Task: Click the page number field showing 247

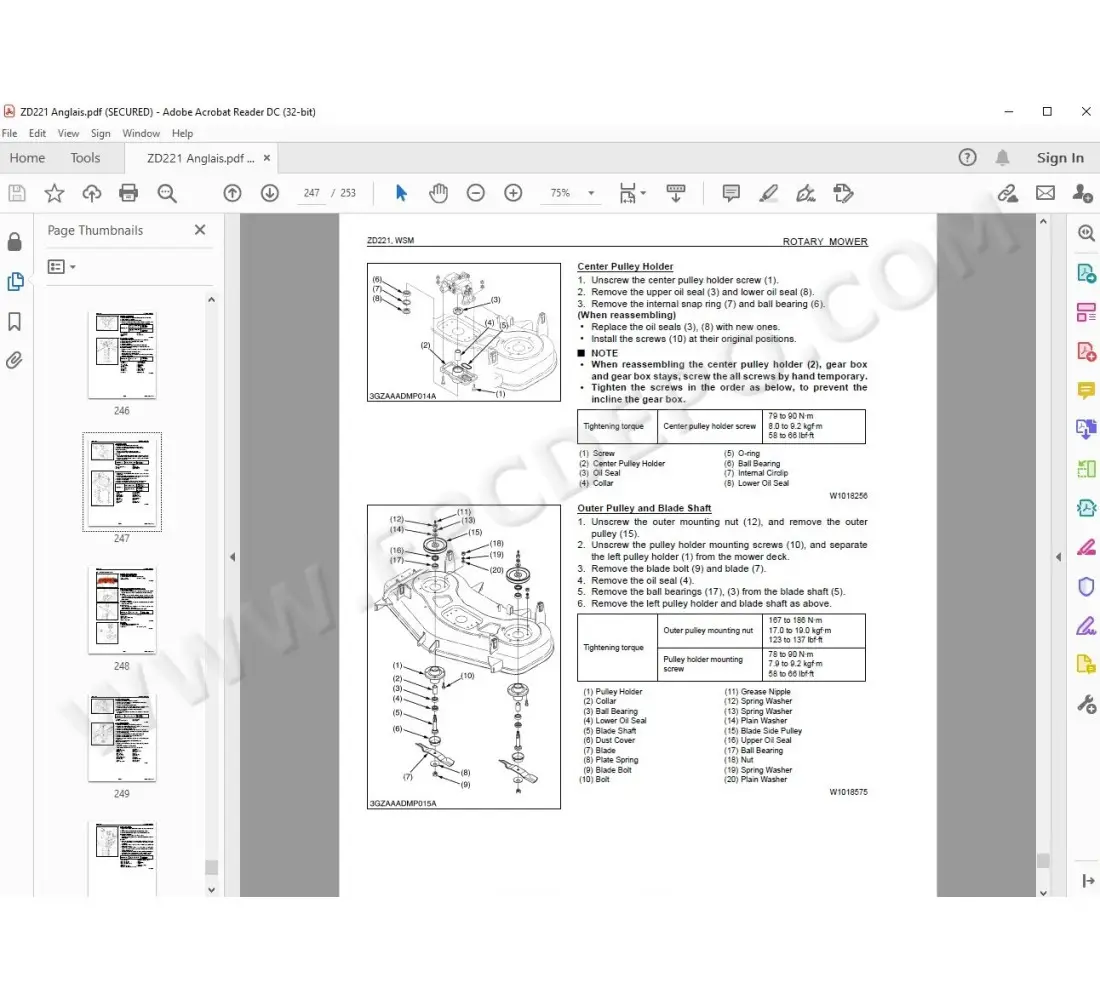Action: (311, 193)
